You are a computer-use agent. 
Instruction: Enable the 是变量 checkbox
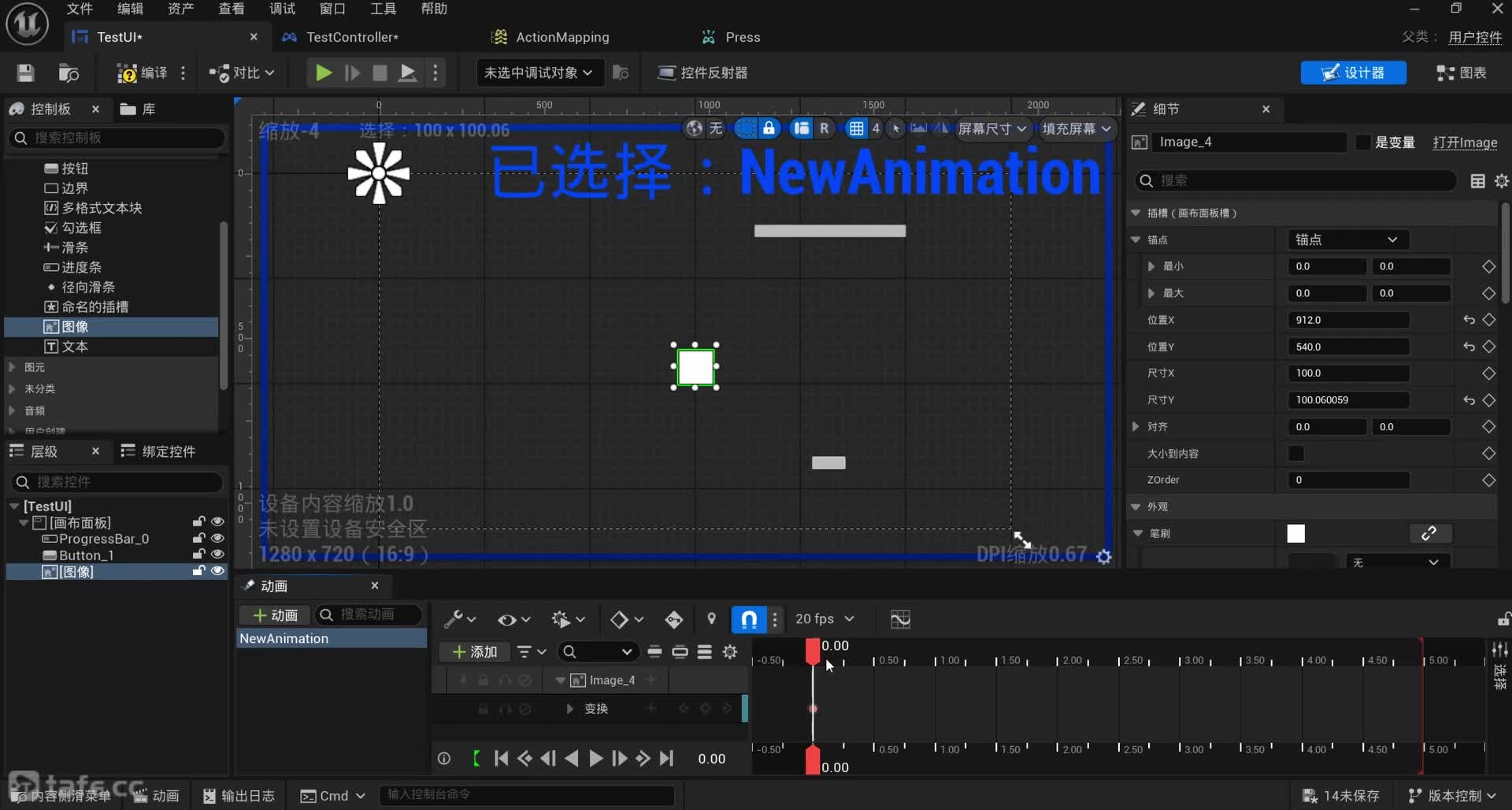(1362, 143)
